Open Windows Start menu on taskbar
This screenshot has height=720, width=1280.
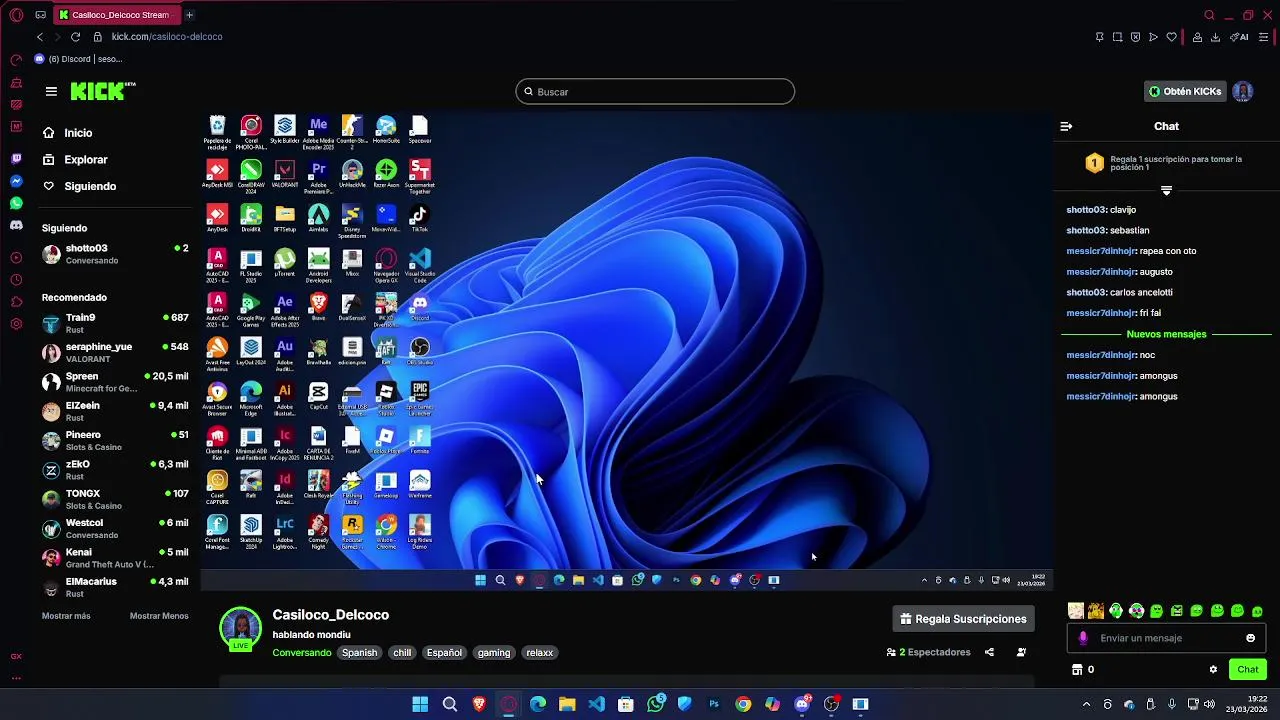(420, 704)
